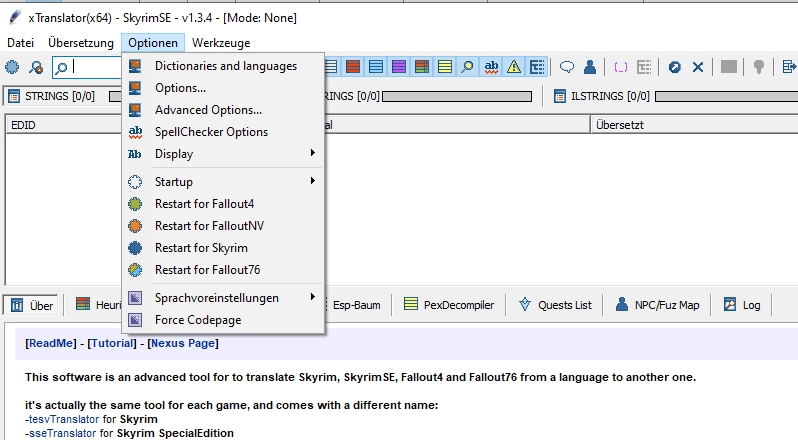The image size is (798, 440).
Task: Toggle the yellow list filter button
Action: 444,67
